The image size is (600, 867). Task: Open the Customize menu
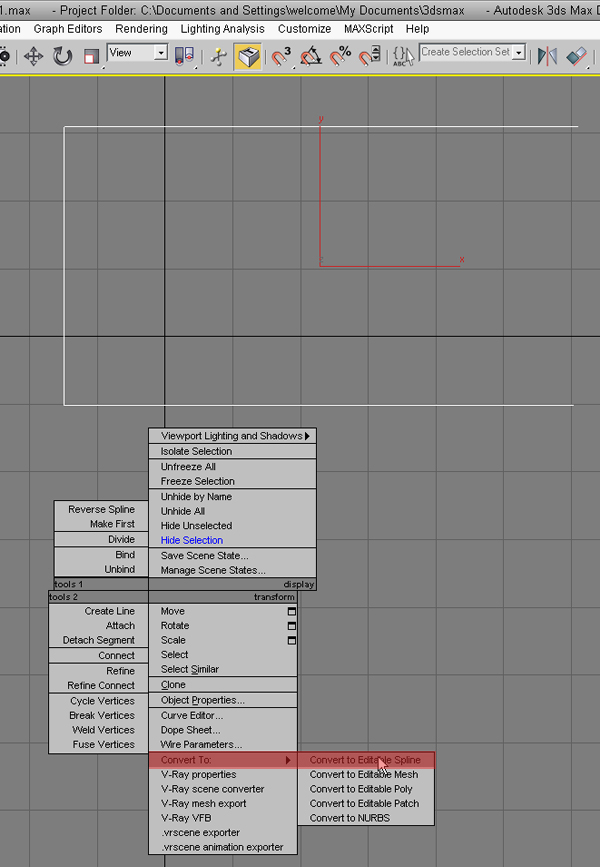(304, 29)
